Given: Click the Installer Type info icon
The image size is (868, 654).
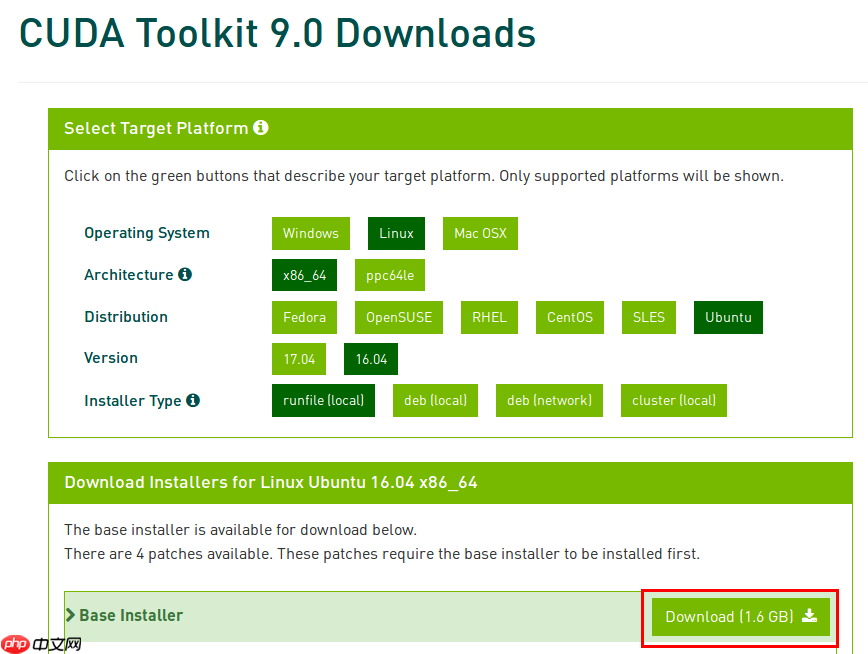Looking at the screenshot, I should 193,400.
